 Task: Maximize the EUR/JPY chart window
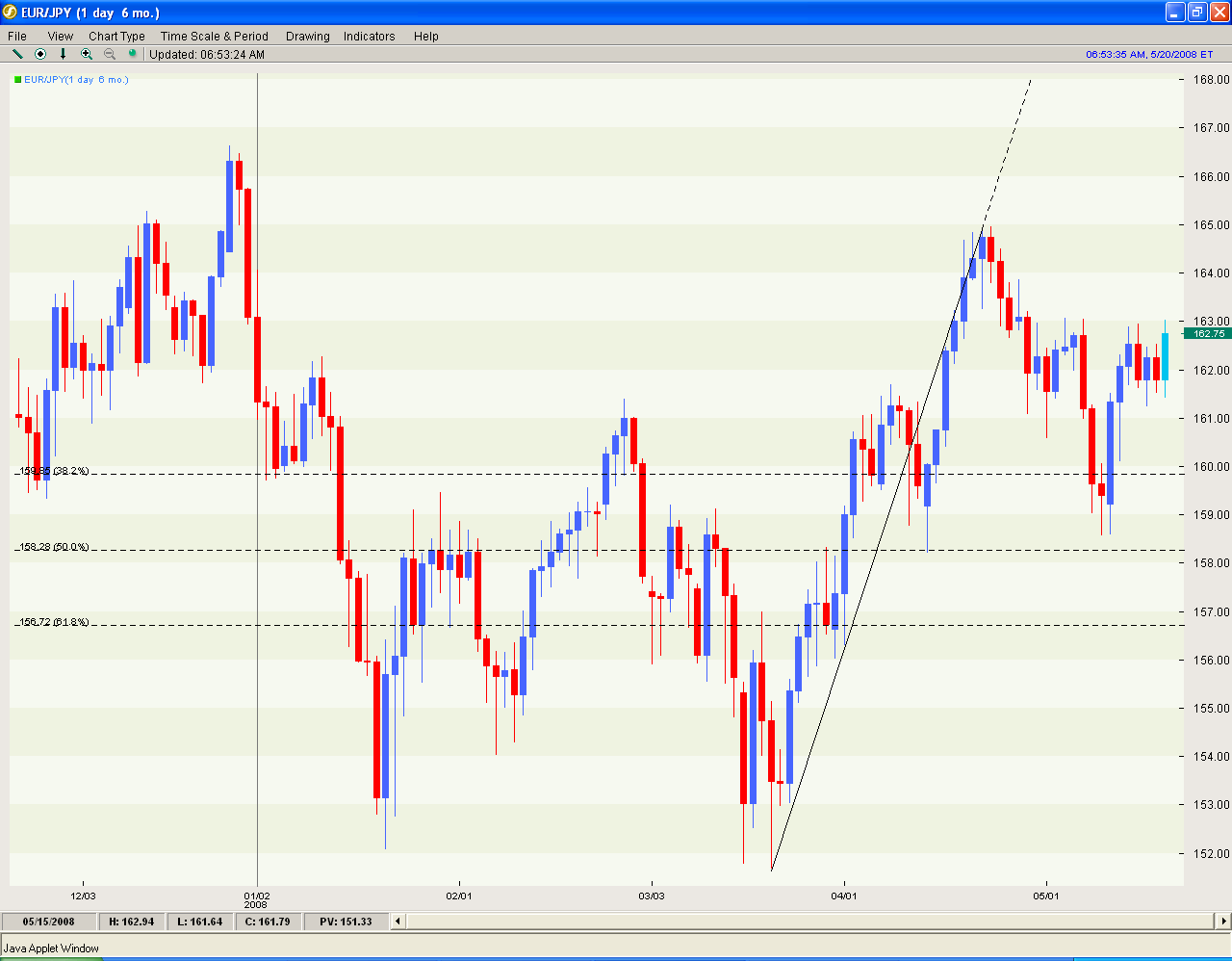(1197, 13)
